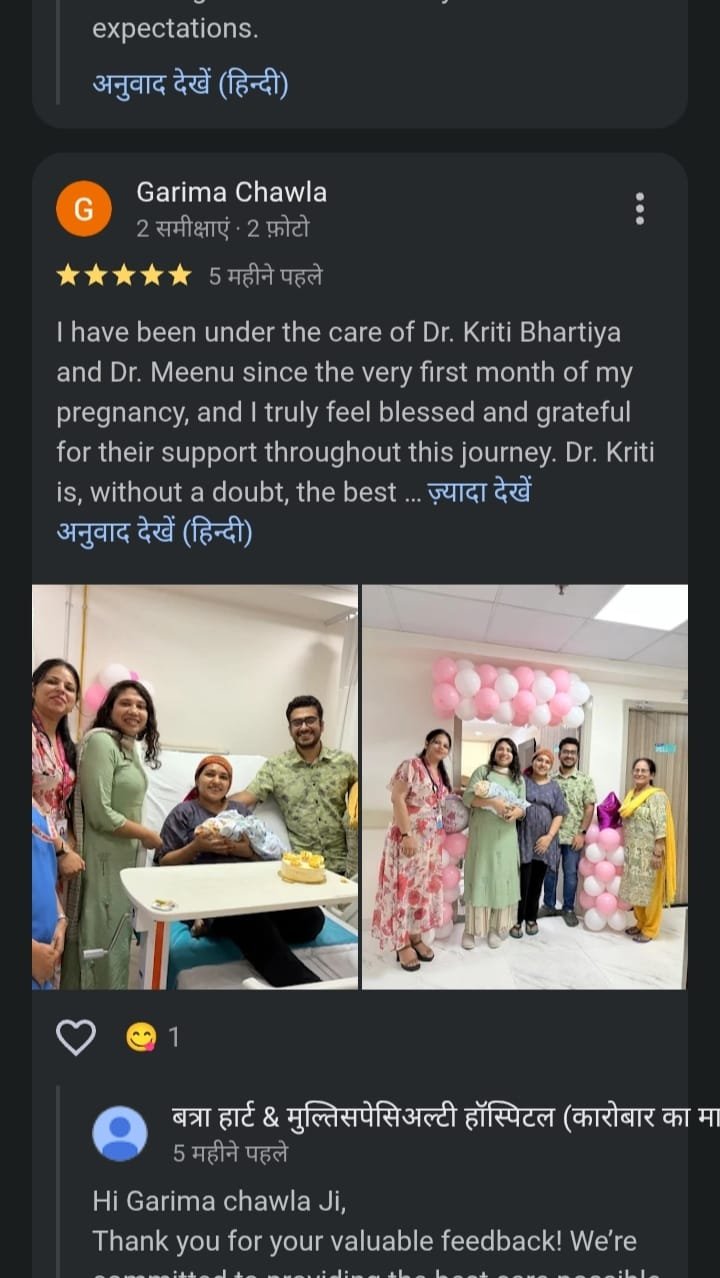Tap the owner reply text Hi Garima chawla Ji
720x1278 pixels.
[x=219, y=1200]
